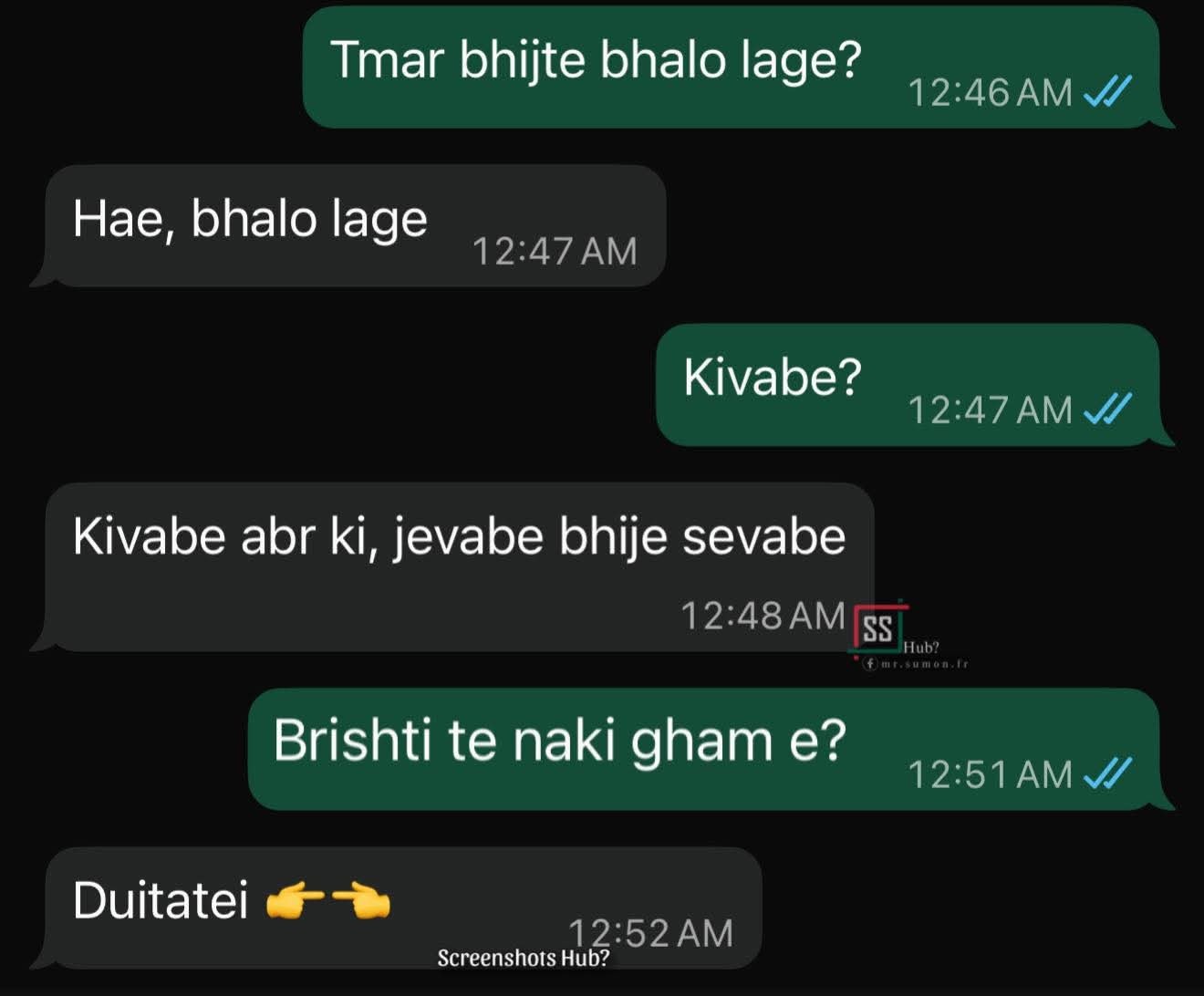This screenshot has height=996, width=1204.
Task: Click the 'Screenshots Hub?' watermark text
Action: [x=523, y=958]
